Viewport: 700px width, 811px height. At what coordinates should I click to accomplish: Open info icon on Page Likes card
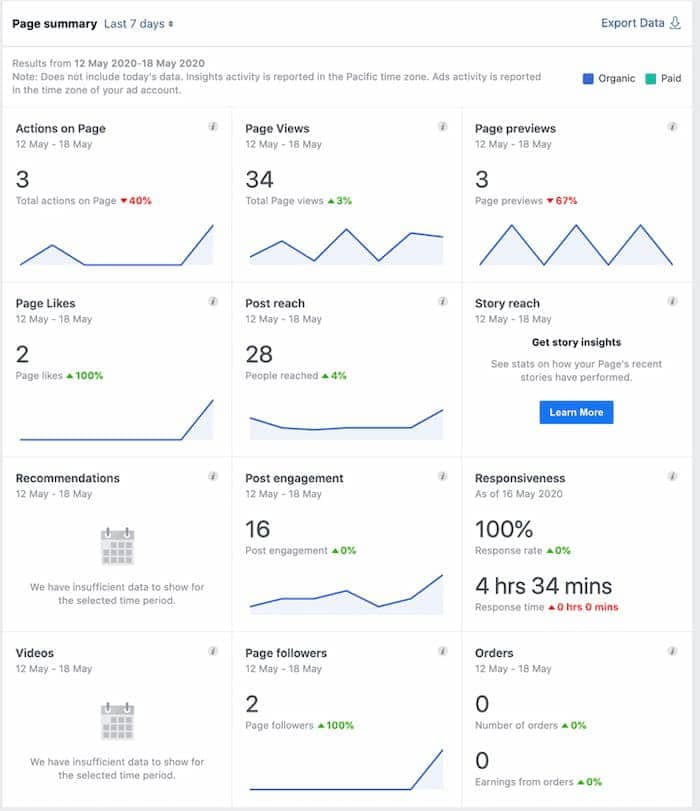(213, 301)
